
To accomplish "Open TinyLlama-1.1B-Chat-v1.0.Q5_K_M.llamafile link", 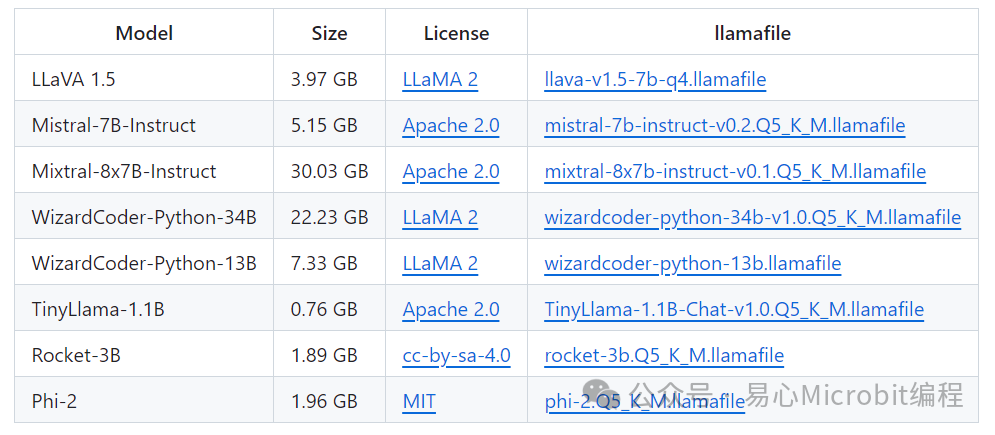I will (x=734, y=309).
